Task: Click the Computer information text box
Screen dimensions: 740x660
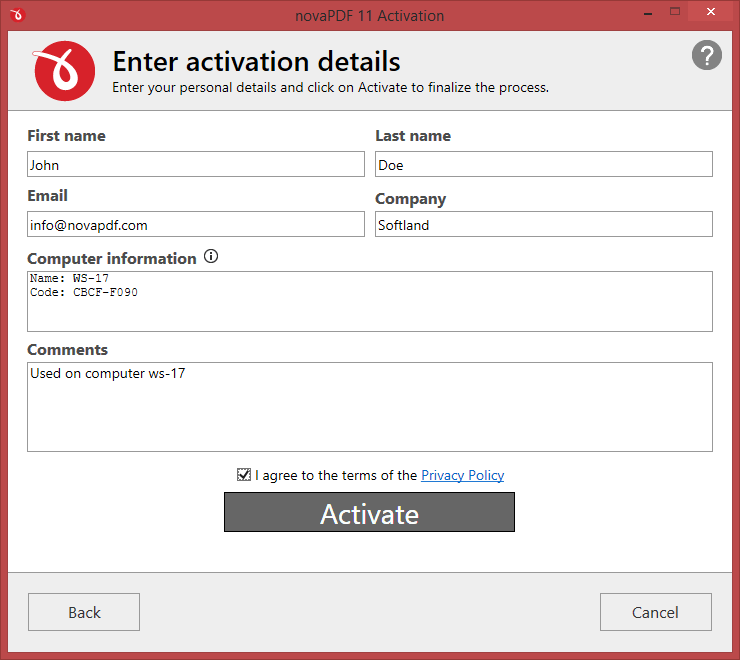Action: (x=370, y=301)
